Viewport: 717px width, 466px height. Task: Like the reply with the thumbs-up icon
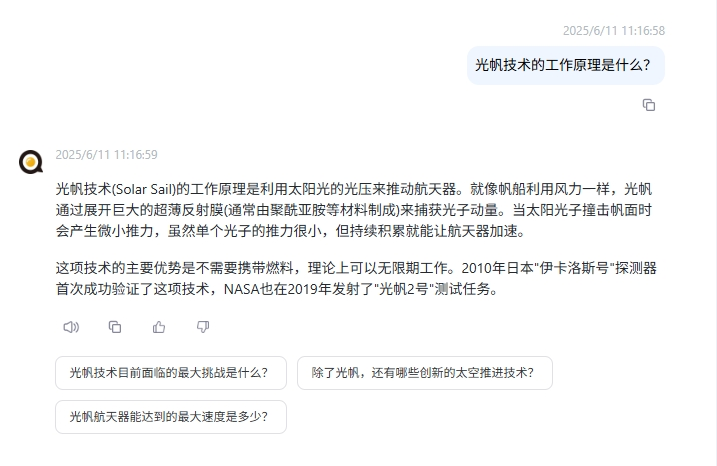point(159,327)
